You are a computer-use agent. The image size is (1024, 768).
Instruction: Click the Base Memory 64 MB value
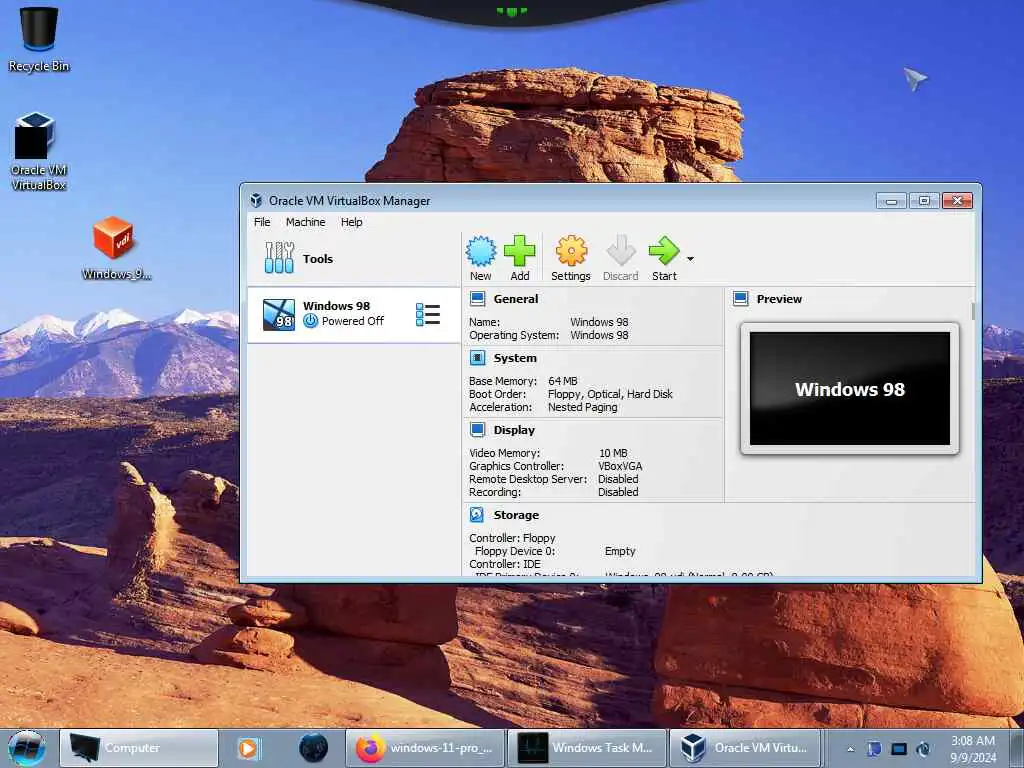[562, 381]
